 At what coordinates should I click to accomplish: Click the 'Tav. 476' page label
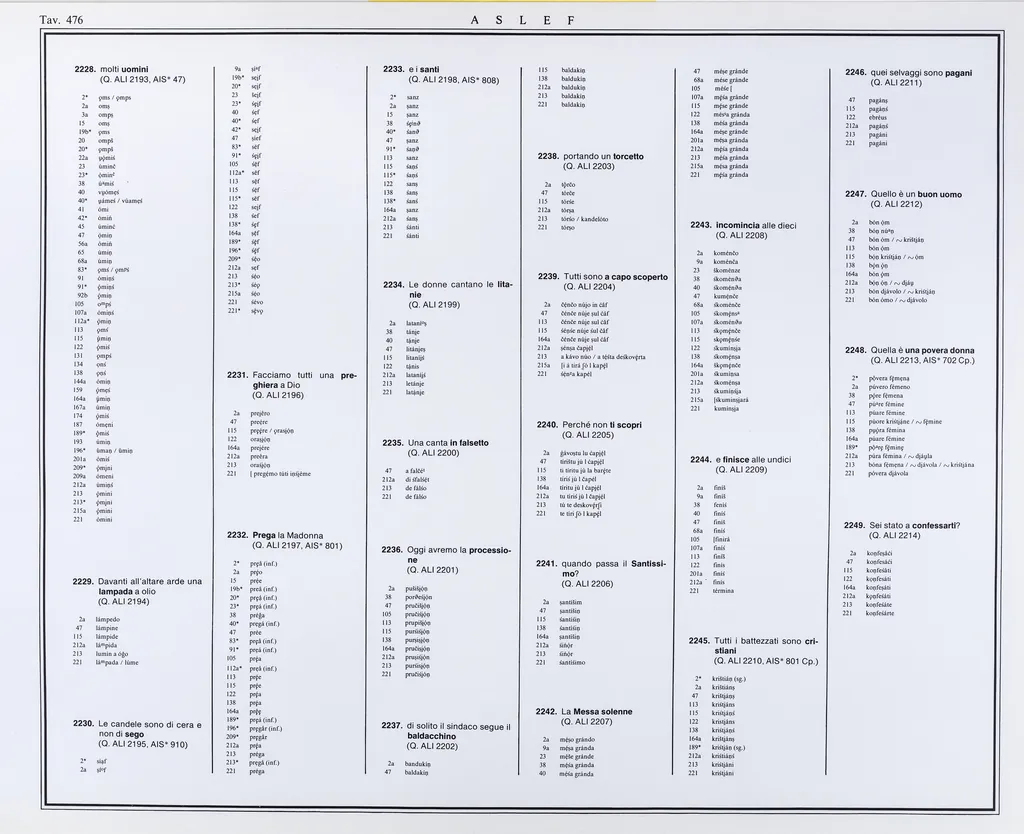click(x=61, y=20)
